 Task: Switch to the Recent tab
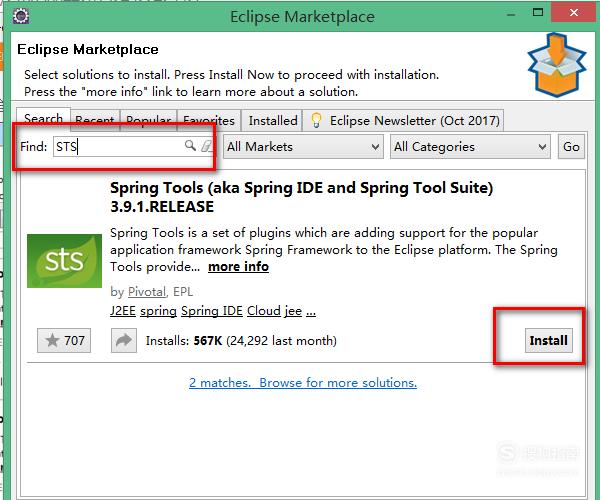click(x=95, y=121)
